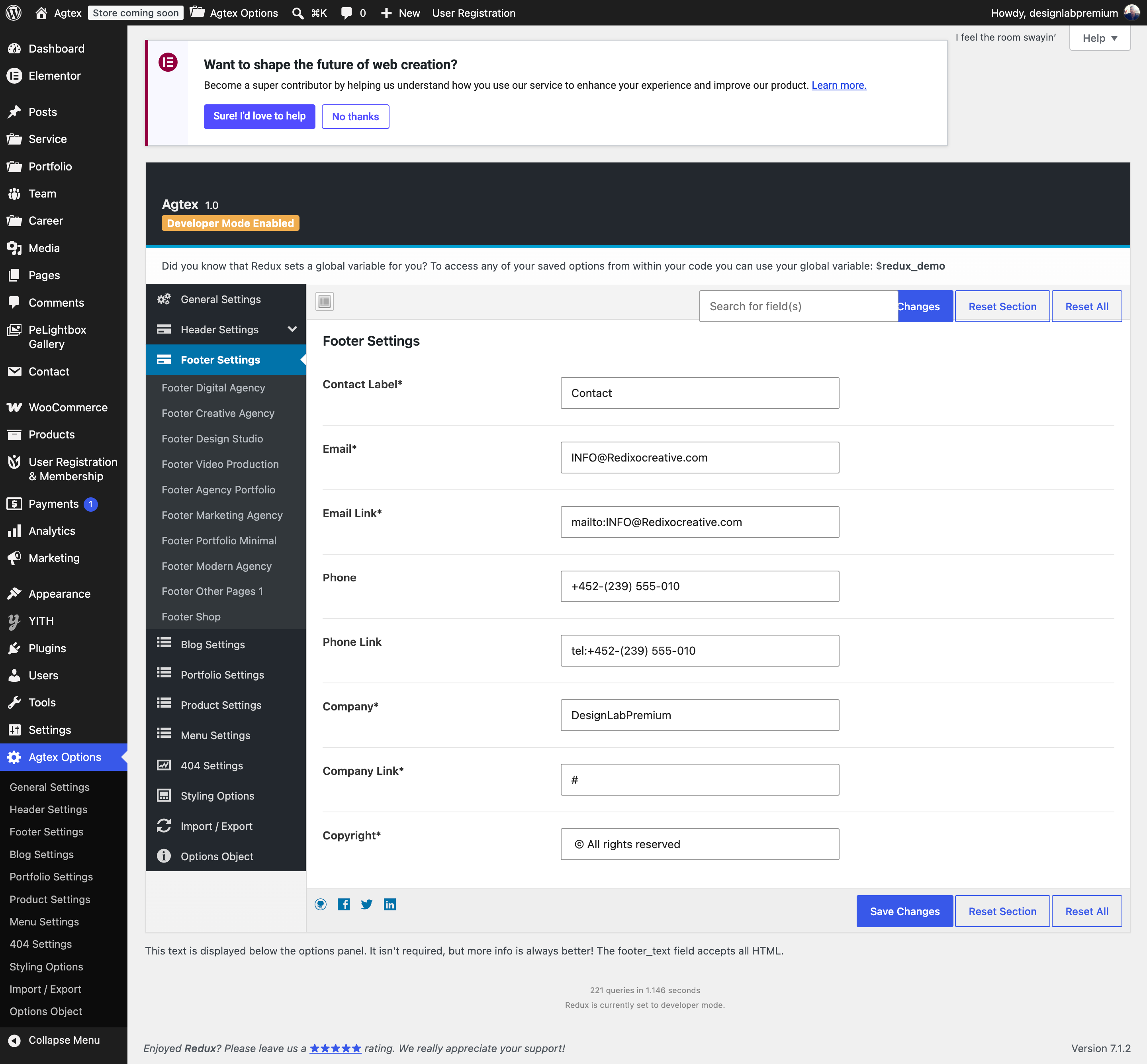The height and width of the screenshot is (1064, 1147).
Task: Open the Styling Options panel tab
Action: click(225, 796)
